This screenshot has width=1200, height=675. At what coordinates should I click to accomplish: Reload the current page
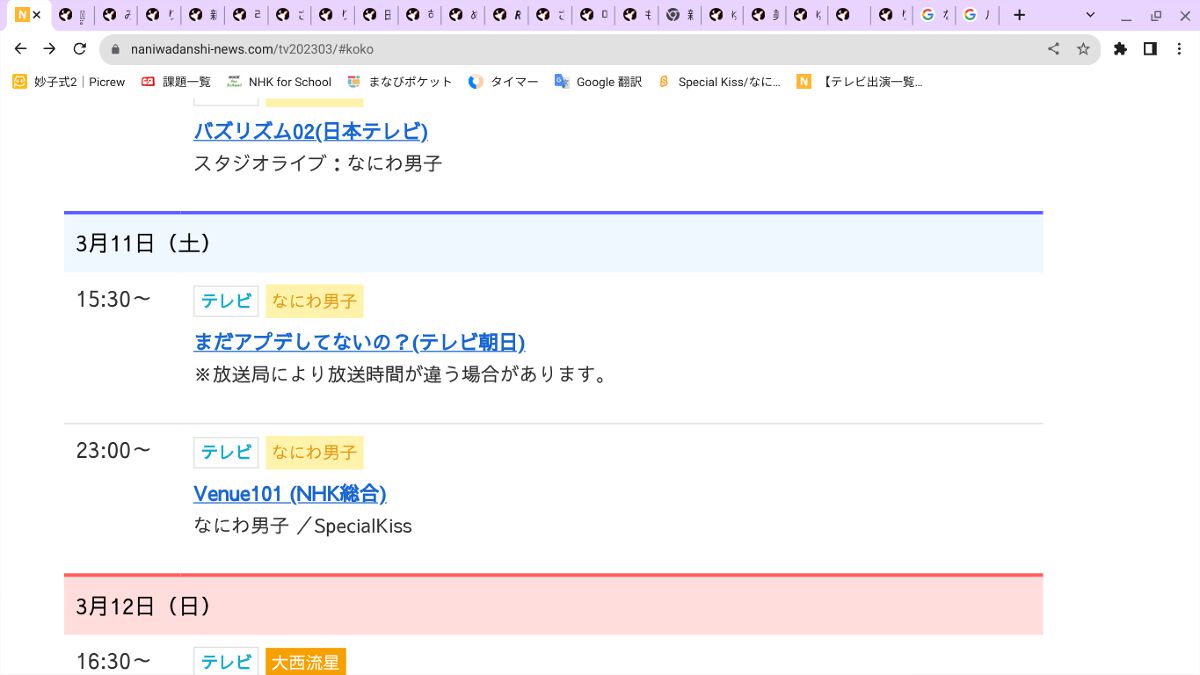point(80,48)
